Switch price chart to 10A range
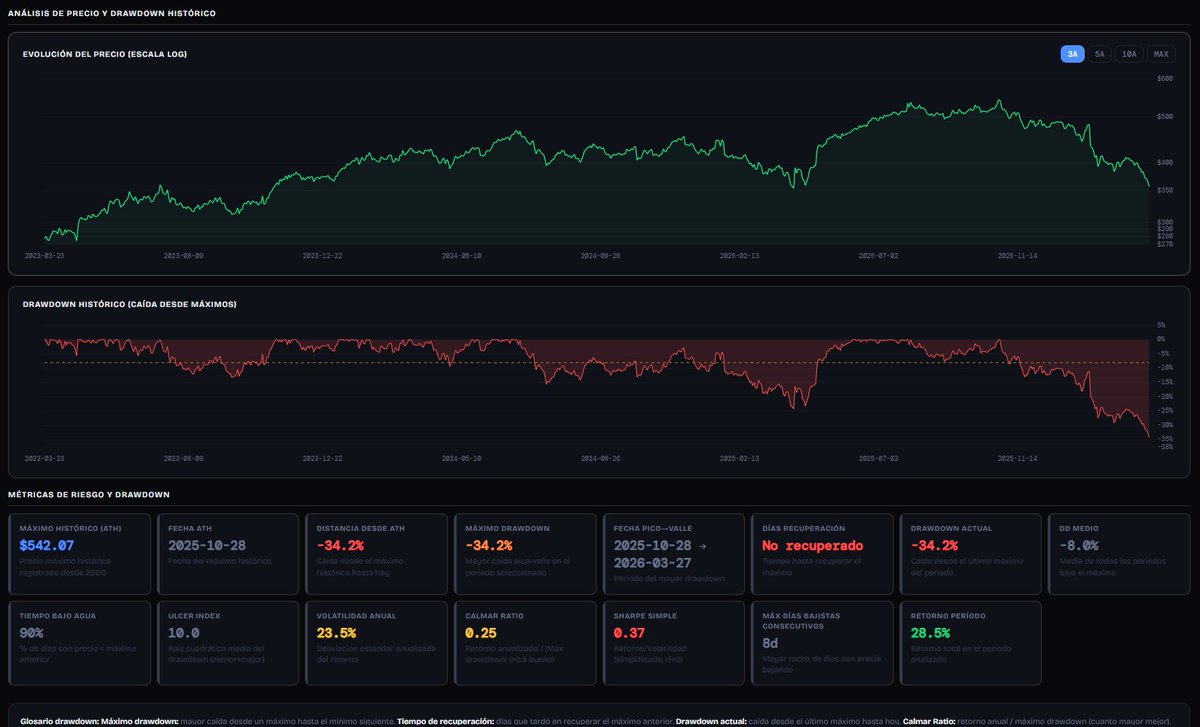This screenshot has height=727, width=1200. tap(1129, 54)
